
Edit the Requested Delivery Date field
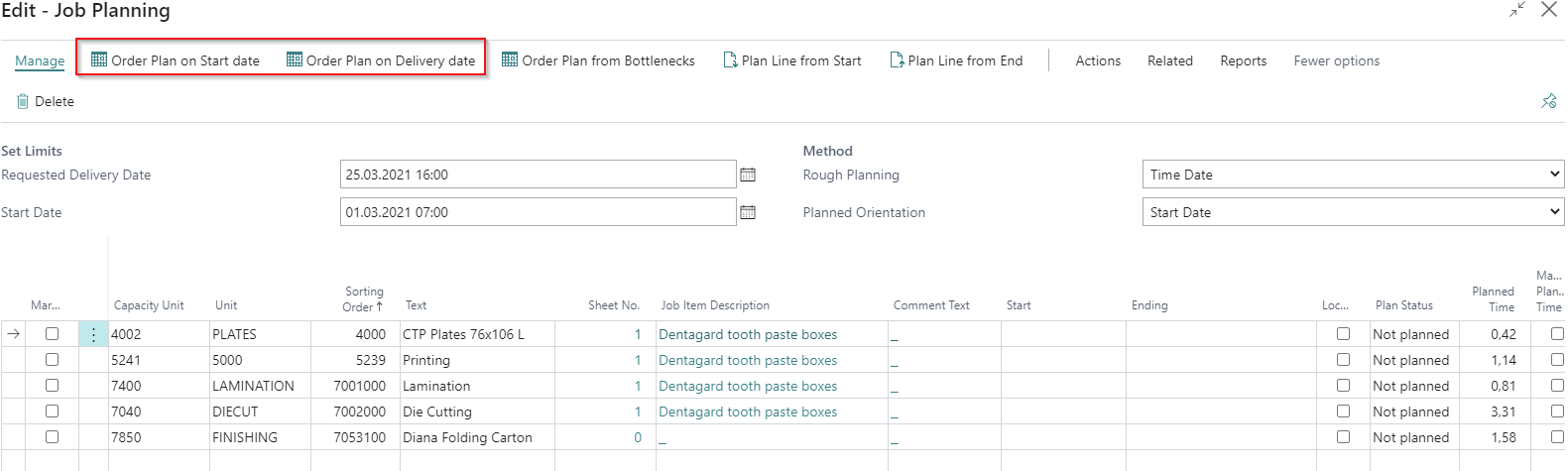(538, 175)
